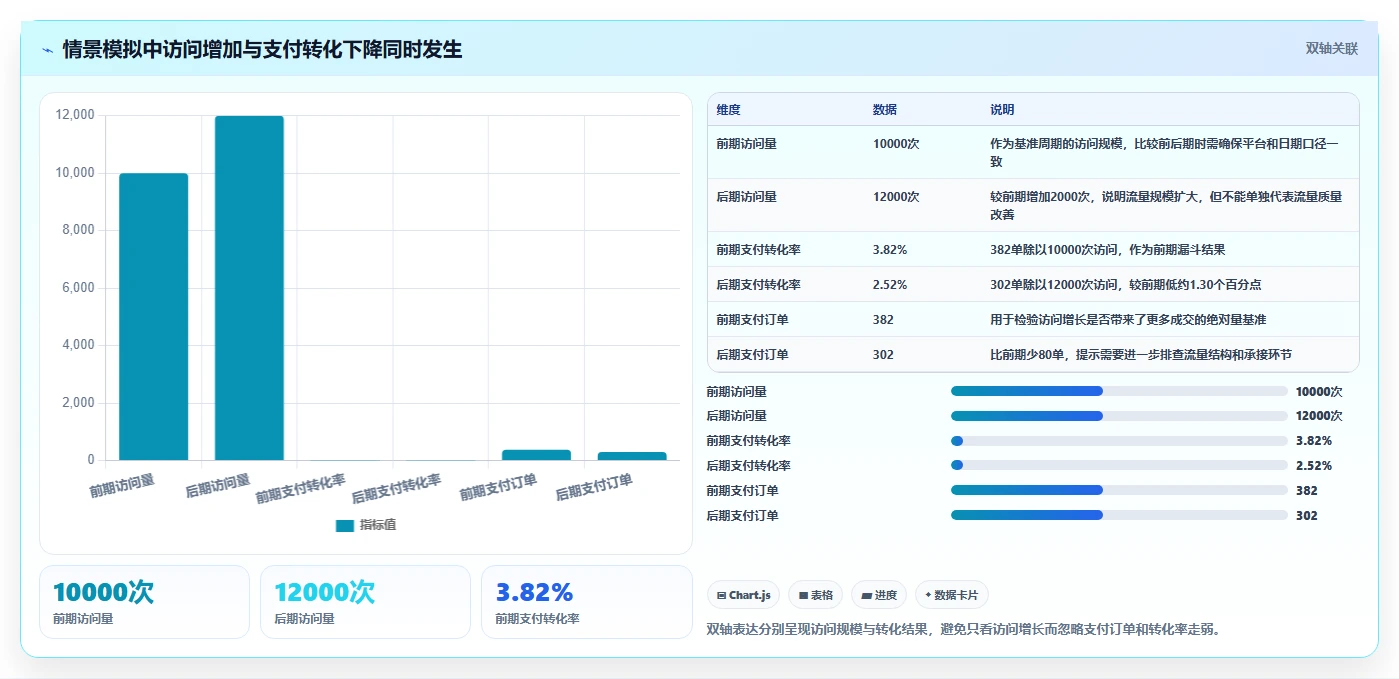Click the 后期支付订单 bar in chart
1399x679 pixels.
(632, 456)
